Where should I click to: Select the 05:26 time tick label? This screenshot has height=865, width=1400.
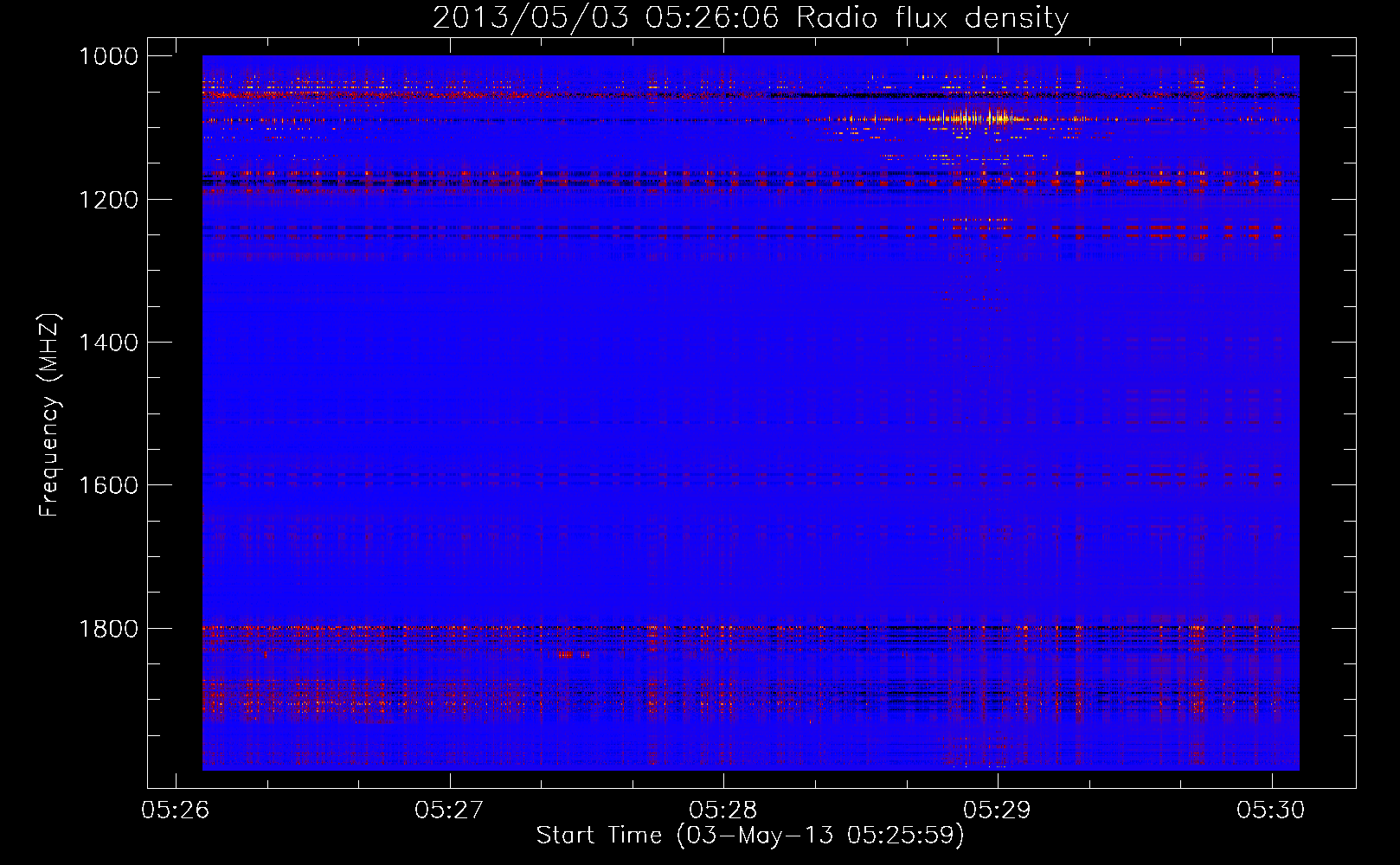[x=176, y=811]
